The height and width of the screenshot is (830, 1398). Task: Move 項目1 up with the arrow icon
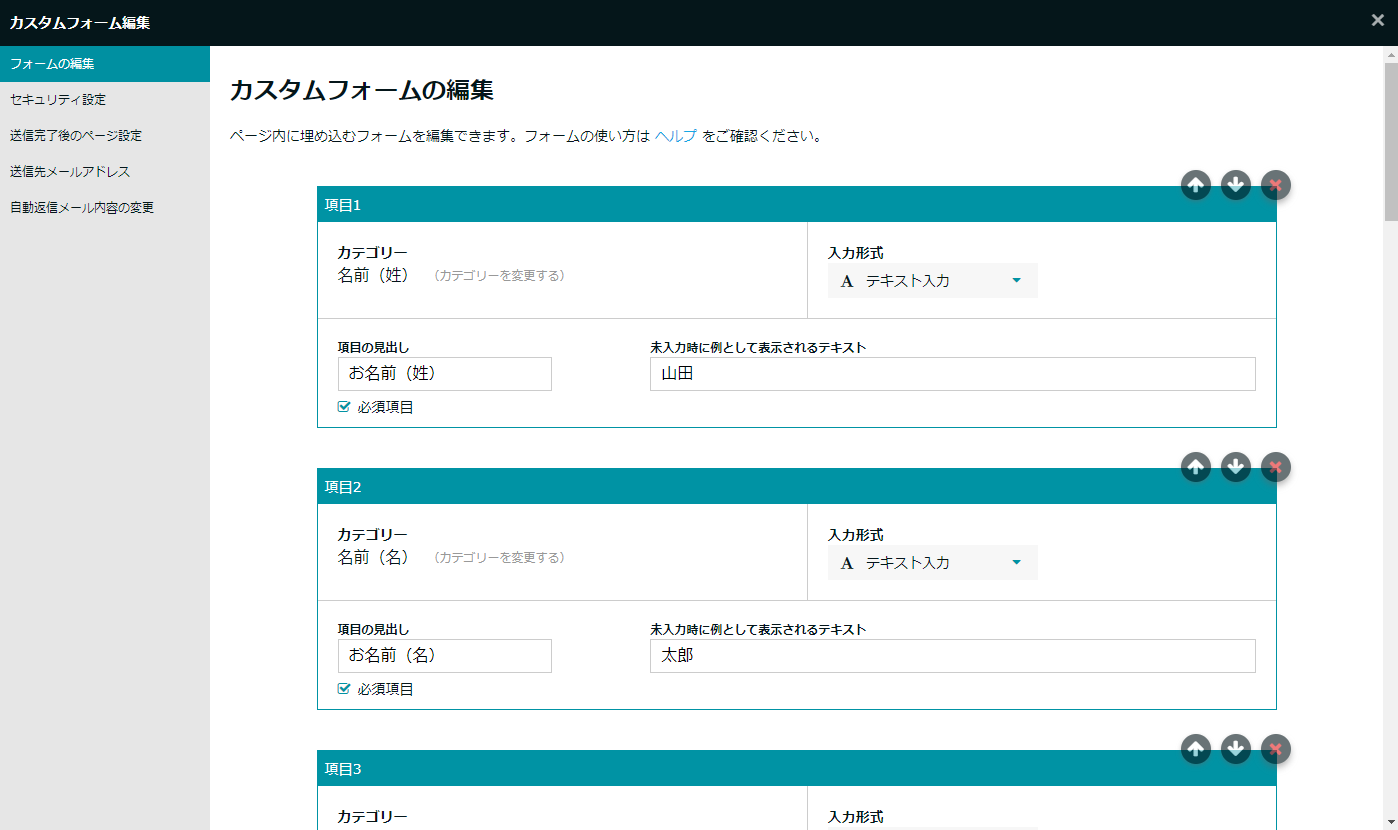1196,185
